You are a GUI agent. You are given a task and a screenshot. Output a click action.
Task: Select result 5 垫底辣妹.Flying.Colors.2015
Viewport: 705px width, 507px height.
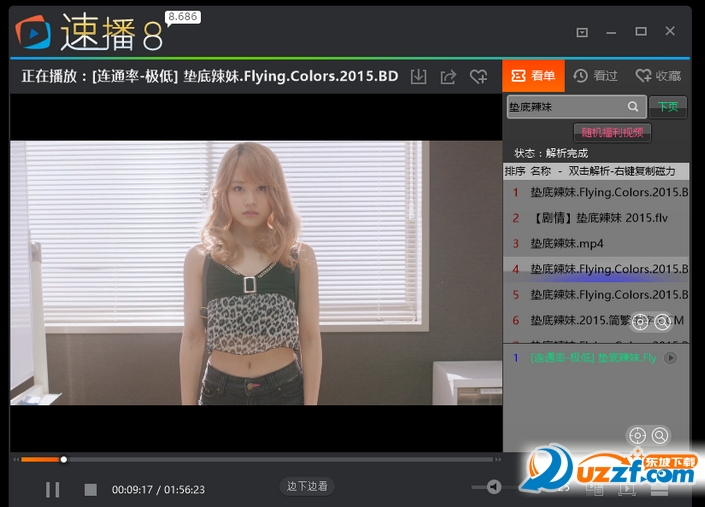pyautogui.click(x=596, y=295)
